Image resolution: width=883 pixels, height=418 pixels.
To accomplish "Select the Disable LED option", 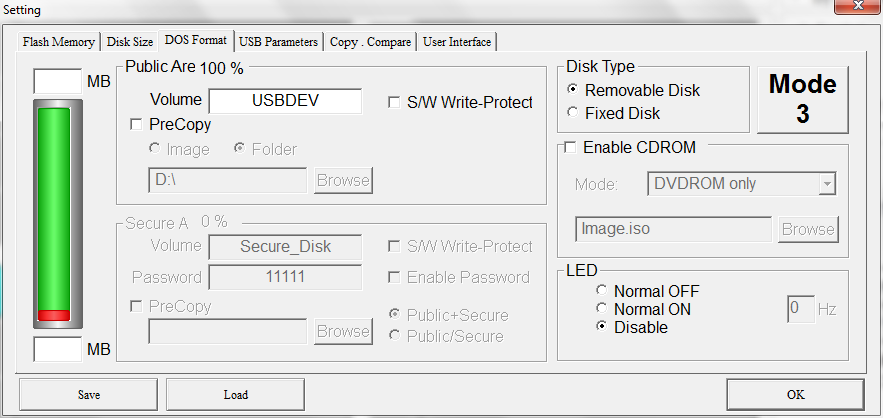I will [x=601, y=328].
